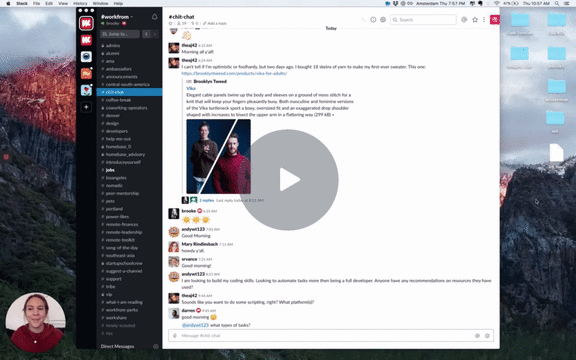Open channel settings gear icon
Viewport: 576px width, 360px height.
pyautogui.click(x=383, y=19)
